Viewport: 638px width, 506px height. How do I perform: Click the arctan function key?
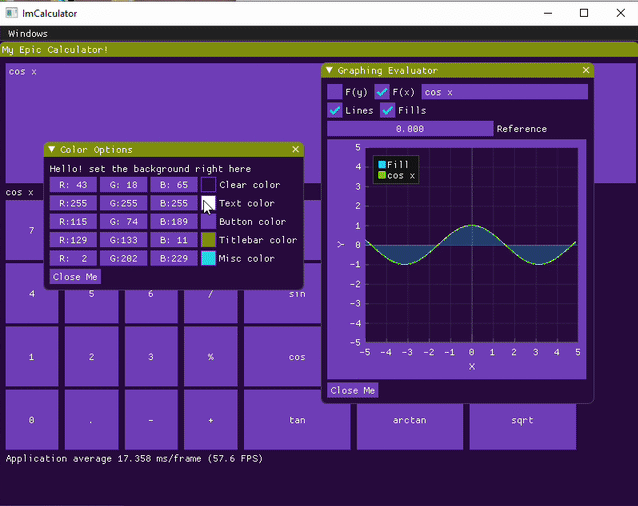(410, 426)
